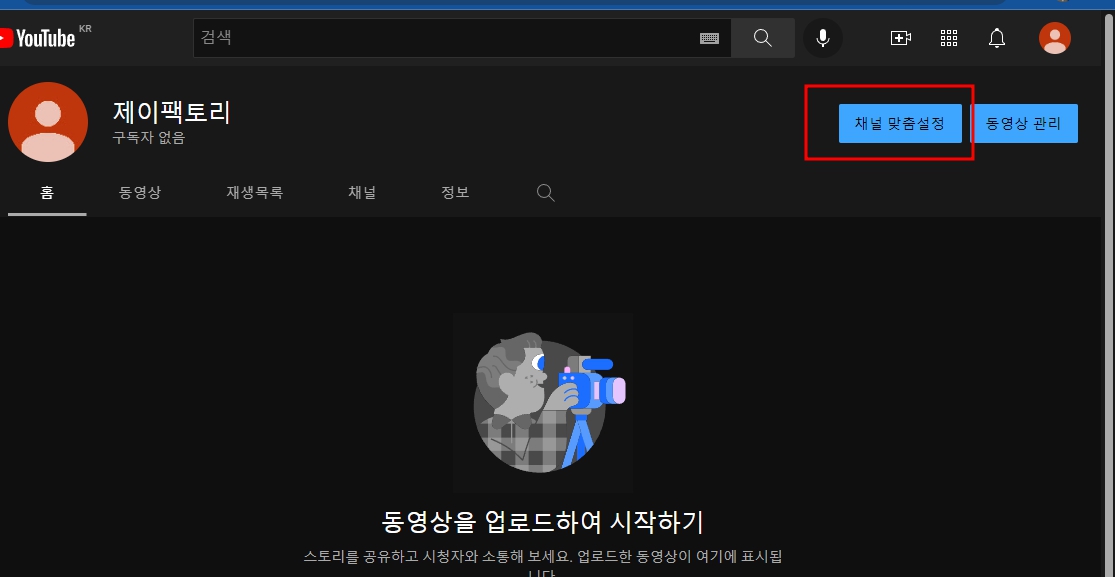Click the 채널 맞춤설정 button

900,123
